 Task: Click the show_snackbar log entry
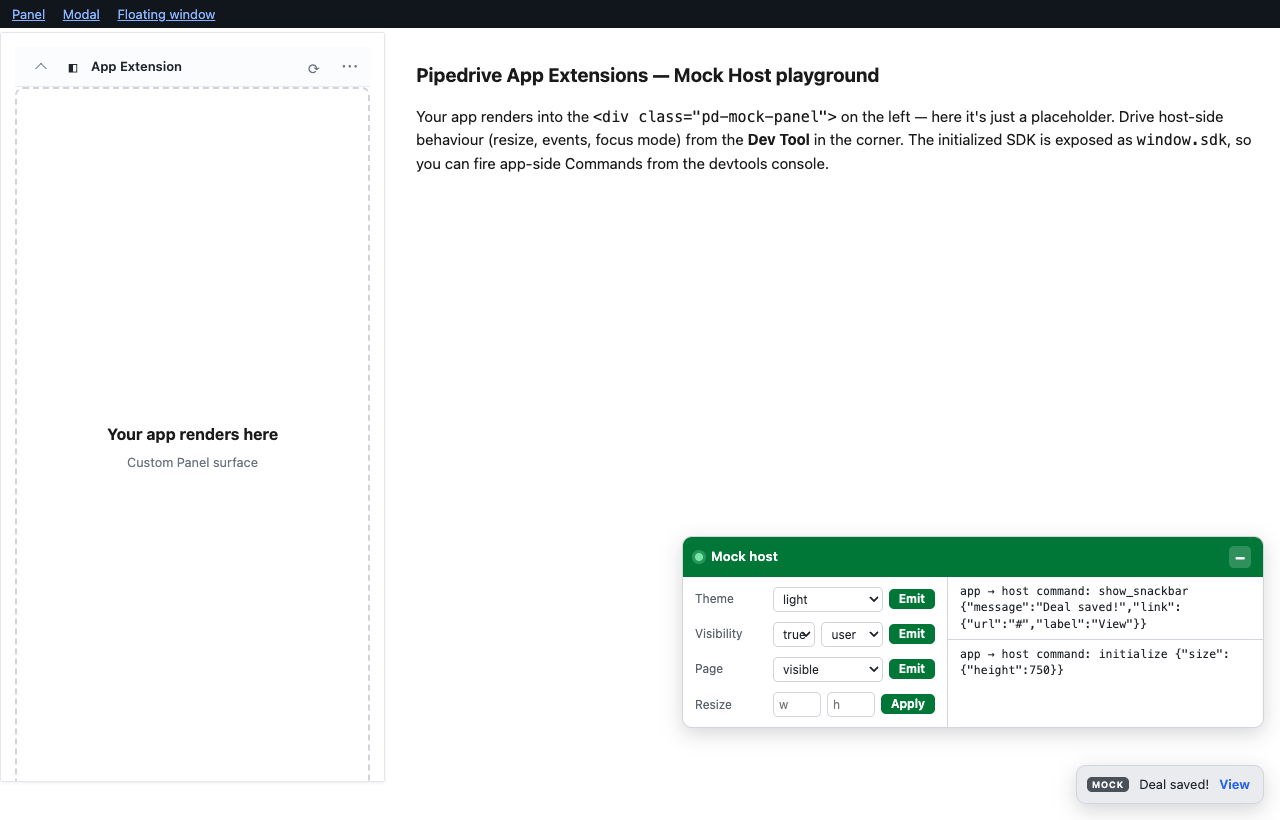click(x=1105, y=608)
